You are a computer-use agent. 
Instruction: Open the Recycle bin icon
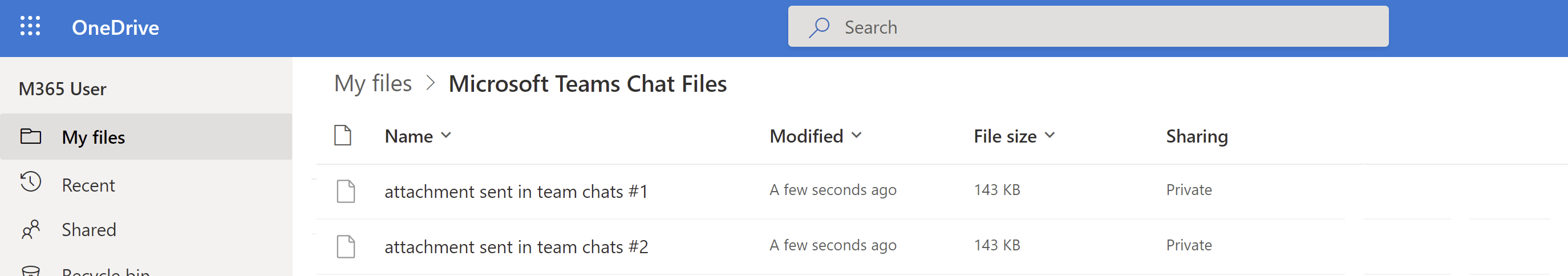[x=30, y=271]
